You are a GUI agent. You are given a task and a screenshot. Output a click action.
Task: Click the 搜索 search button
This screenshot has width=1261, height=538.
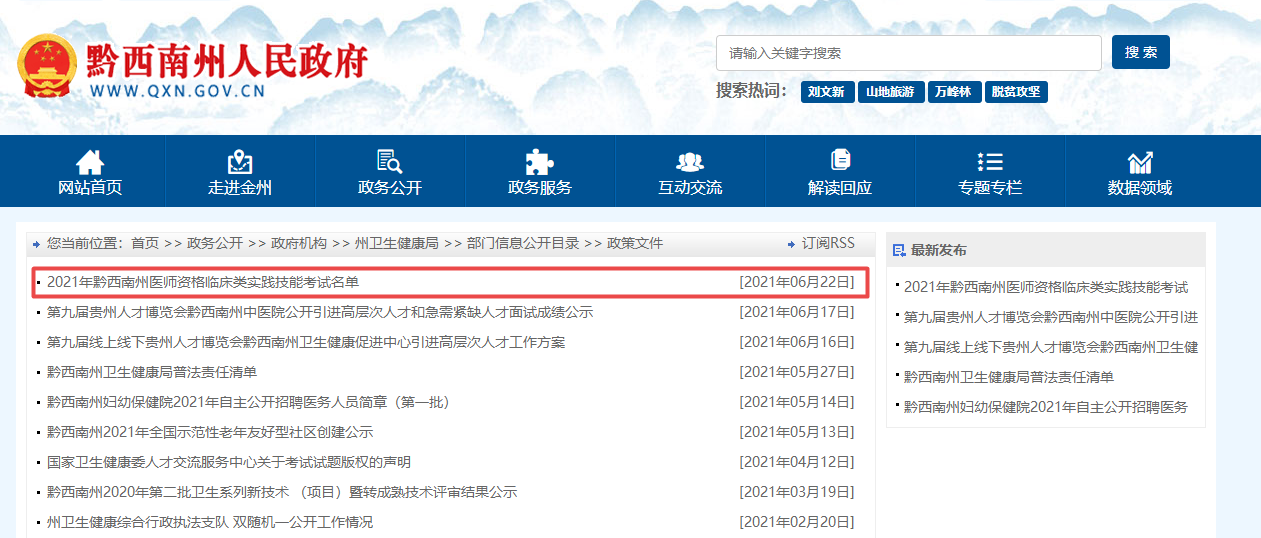1140,53
